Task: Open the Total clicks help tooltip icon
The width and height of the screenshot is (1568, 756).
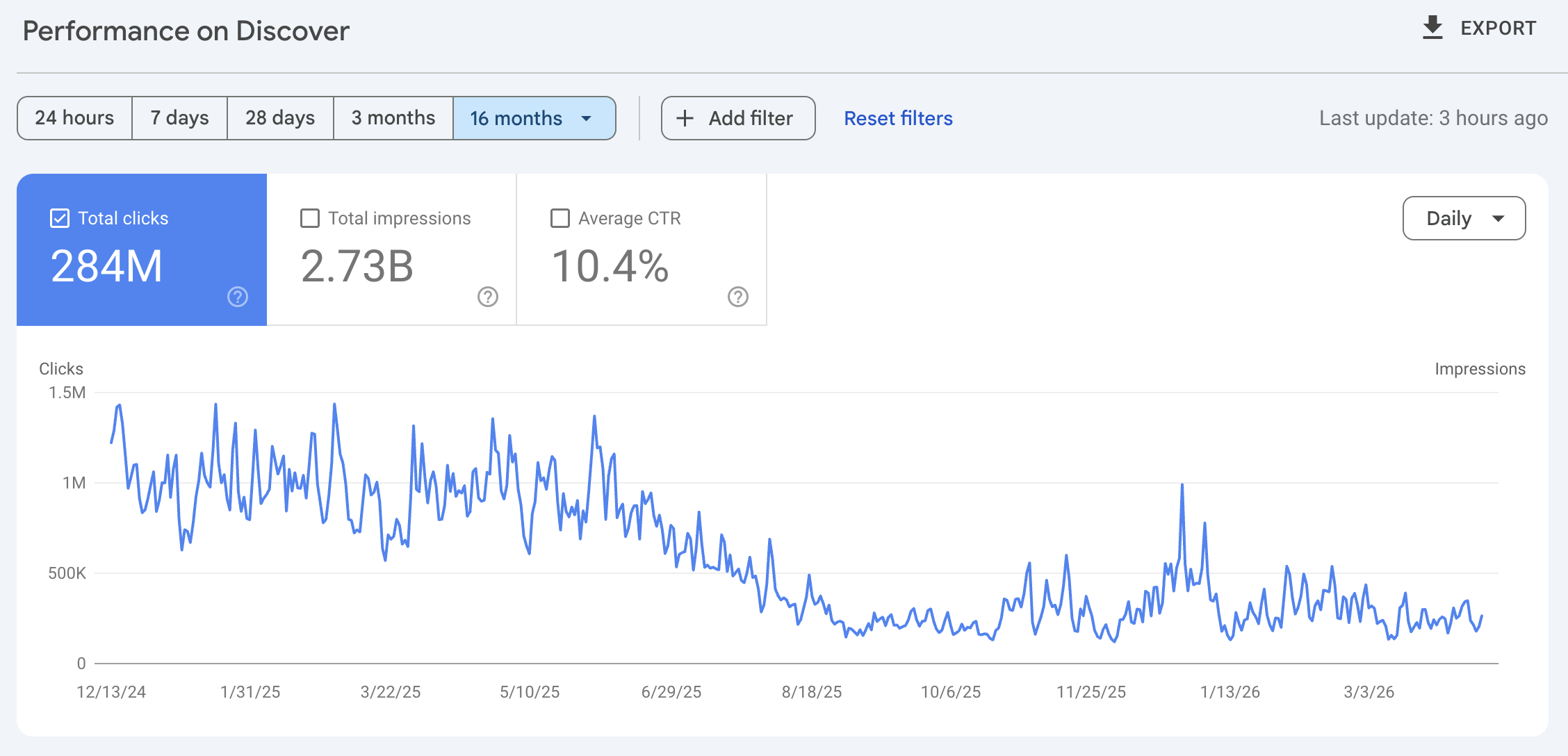Action: click(x=237, y=297)
